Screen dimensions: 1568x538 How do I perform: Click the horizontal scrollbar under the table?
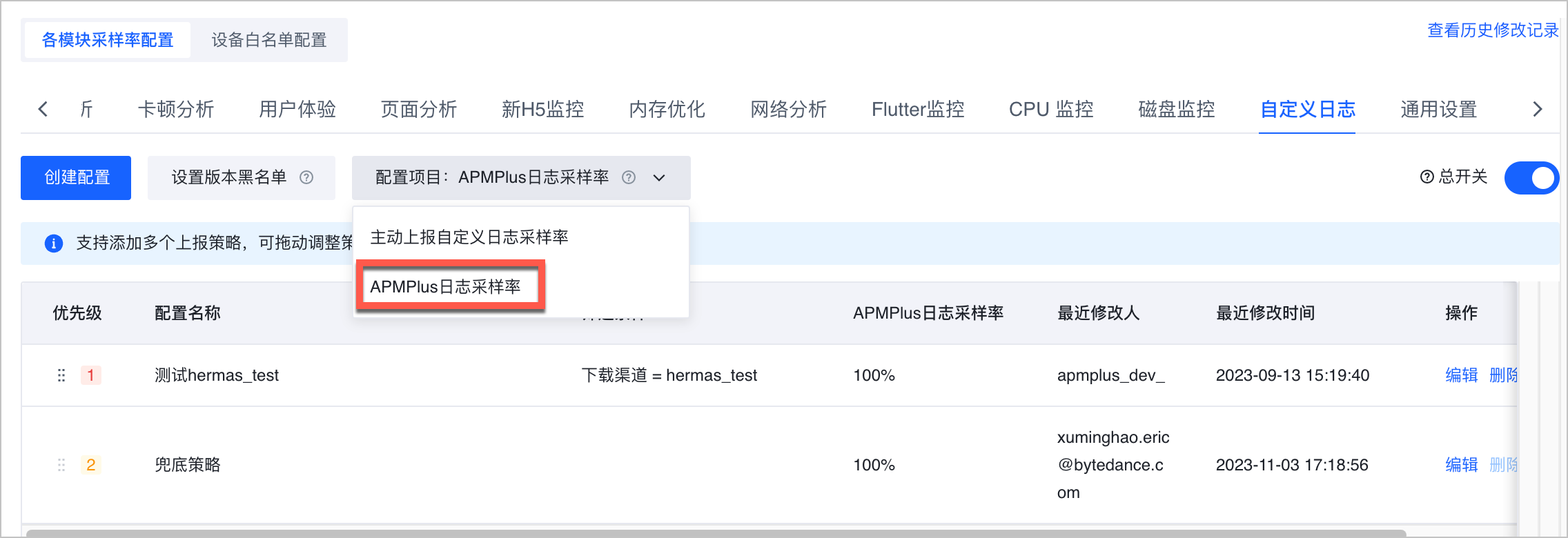[716, 533]
